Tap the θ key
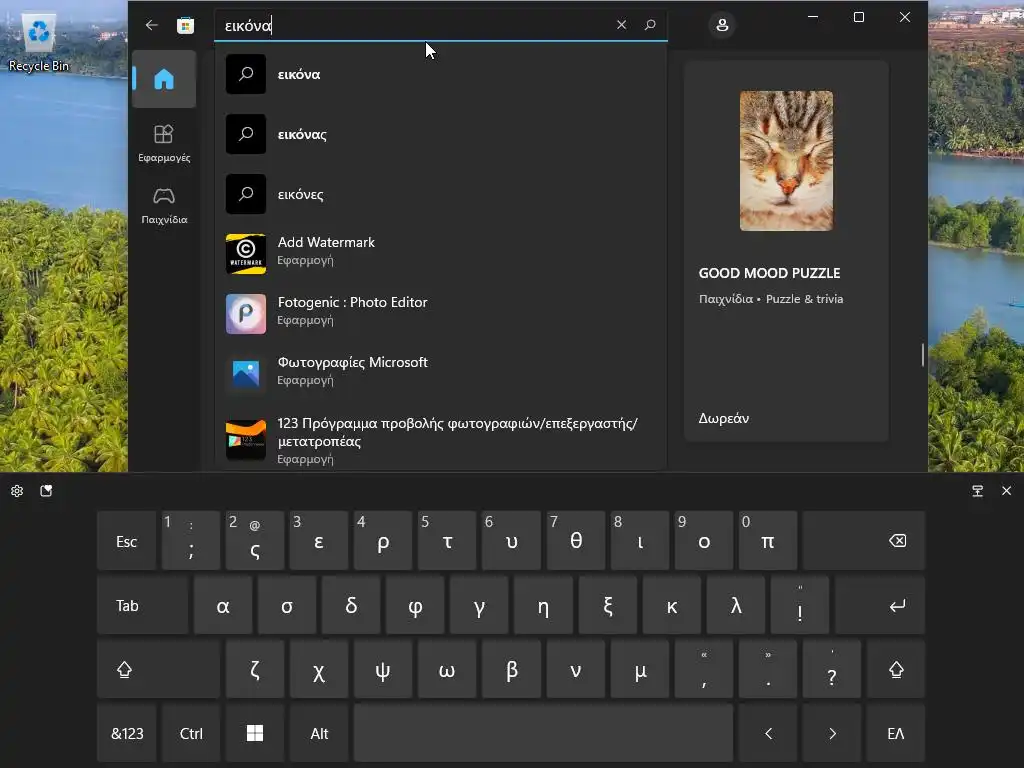1024x768 pixels. (575, 541)
